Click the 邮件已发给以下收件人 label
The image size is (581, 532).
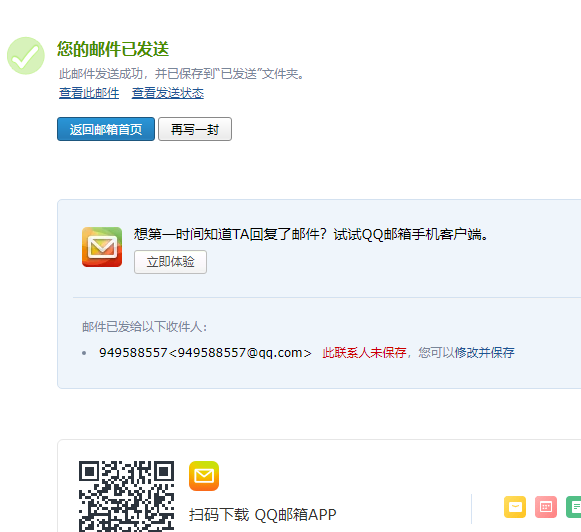(x=145, y=327)
